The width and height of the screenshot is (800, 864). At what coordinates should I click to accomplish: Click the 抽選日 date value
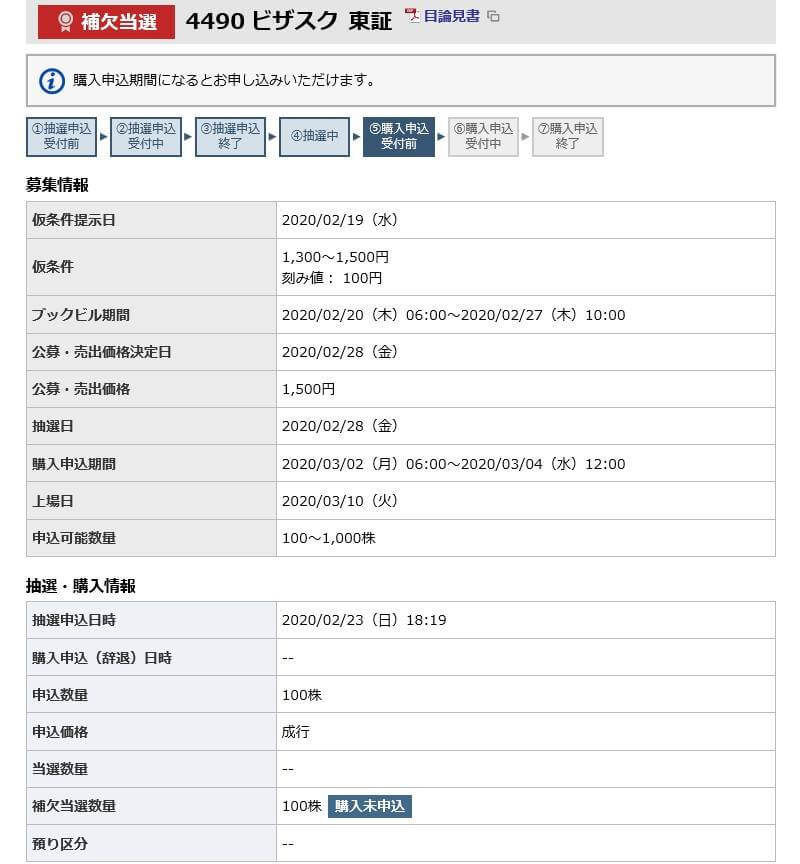tap(340, 426)
